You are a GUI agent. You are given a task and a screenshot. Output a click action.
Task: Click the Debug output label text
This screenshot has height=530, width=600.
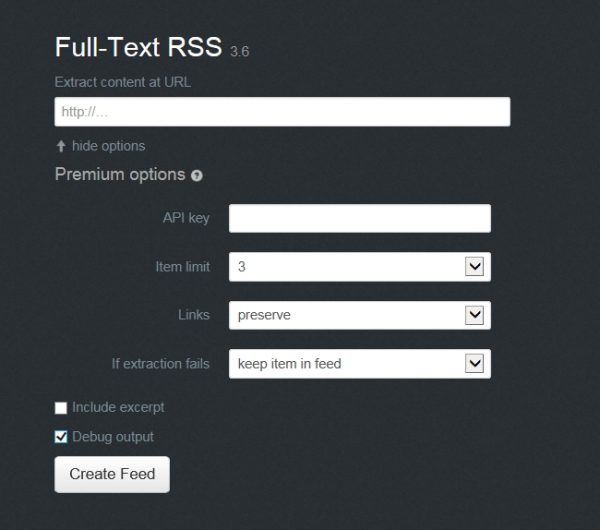click(113, 437)
